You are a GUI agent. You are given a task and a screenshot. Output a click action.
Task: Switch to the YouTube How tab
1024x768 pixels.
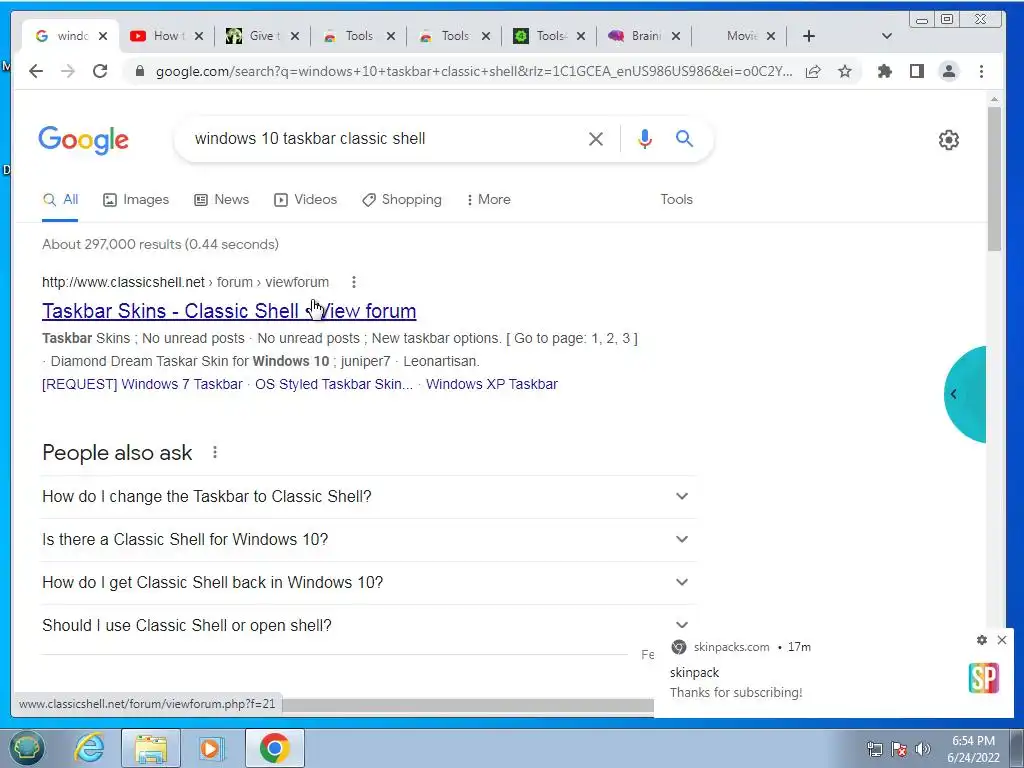coord(167,36)
